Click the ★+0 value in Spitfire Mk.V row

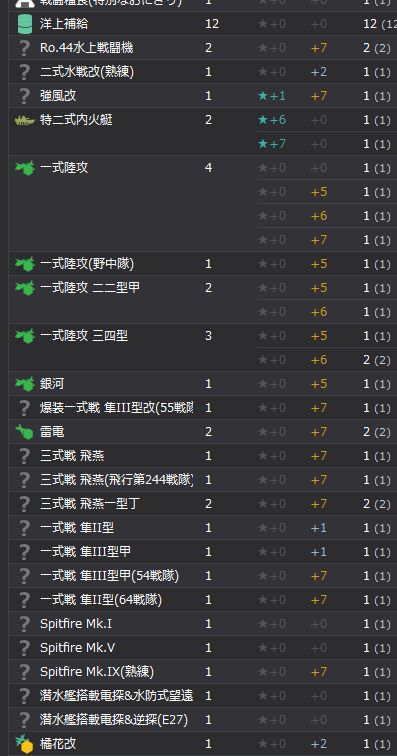coord(272,648)
